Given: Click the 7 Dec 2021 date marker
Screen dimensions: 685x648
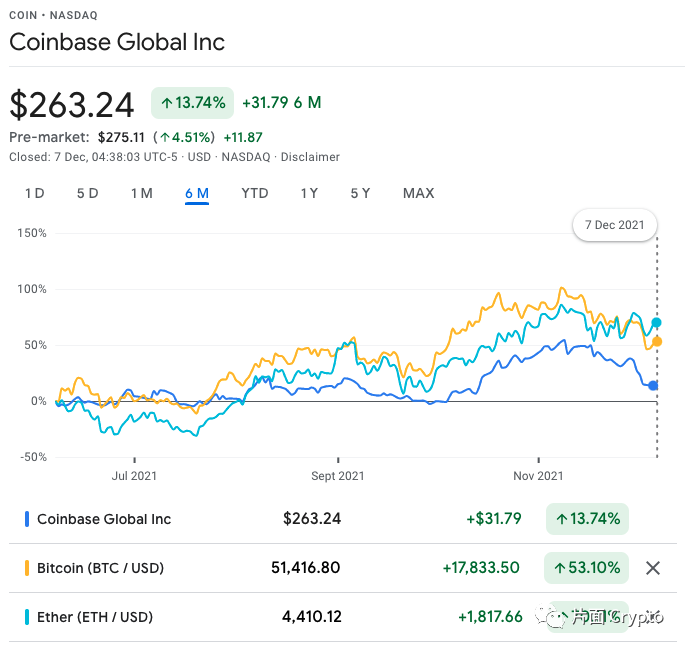Looking at the screenshot, I should (614, 224).
